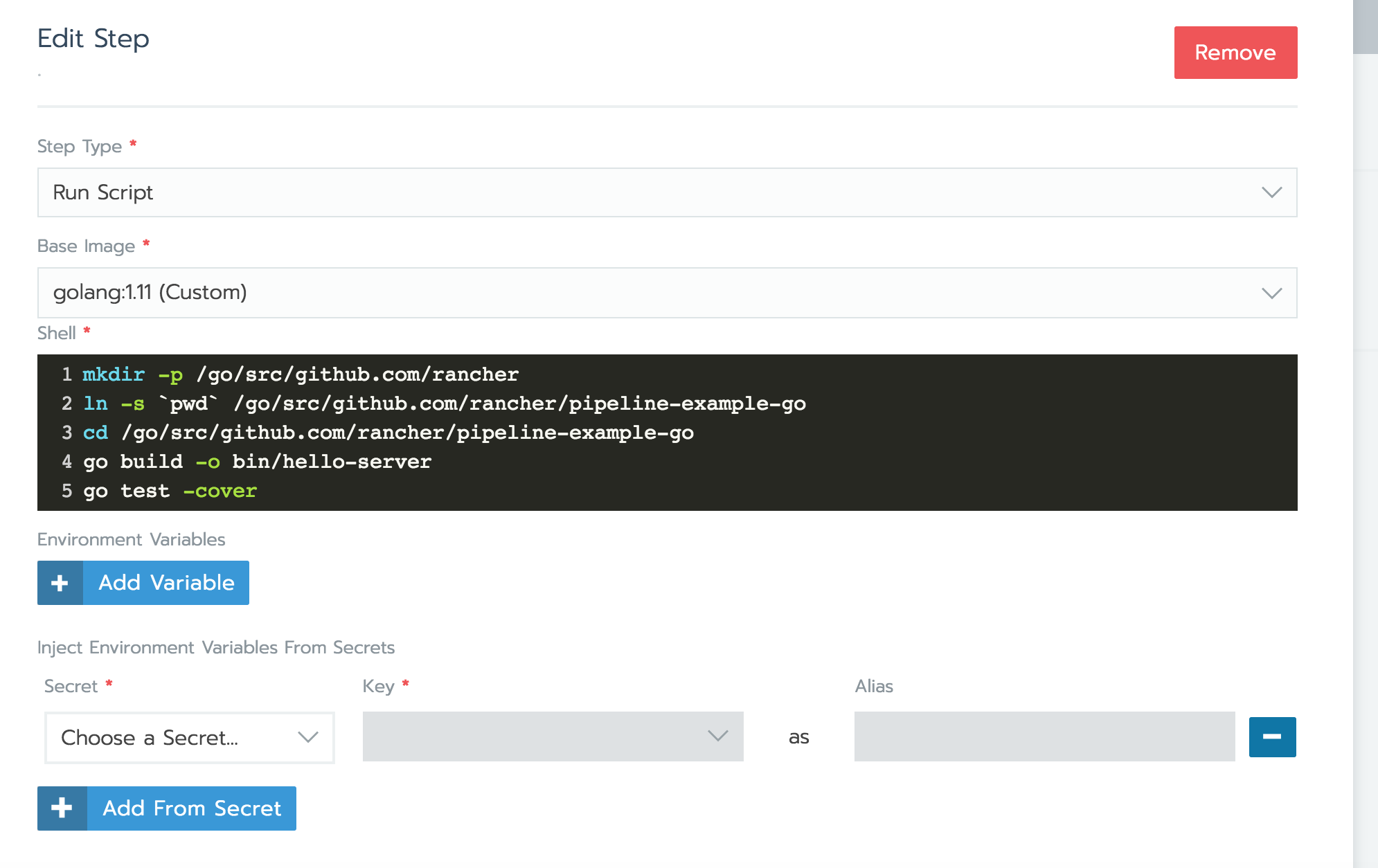Click the go test -cover line
Image resolution: width=1378 pixels, height=868 pixels.
(170, 491)
